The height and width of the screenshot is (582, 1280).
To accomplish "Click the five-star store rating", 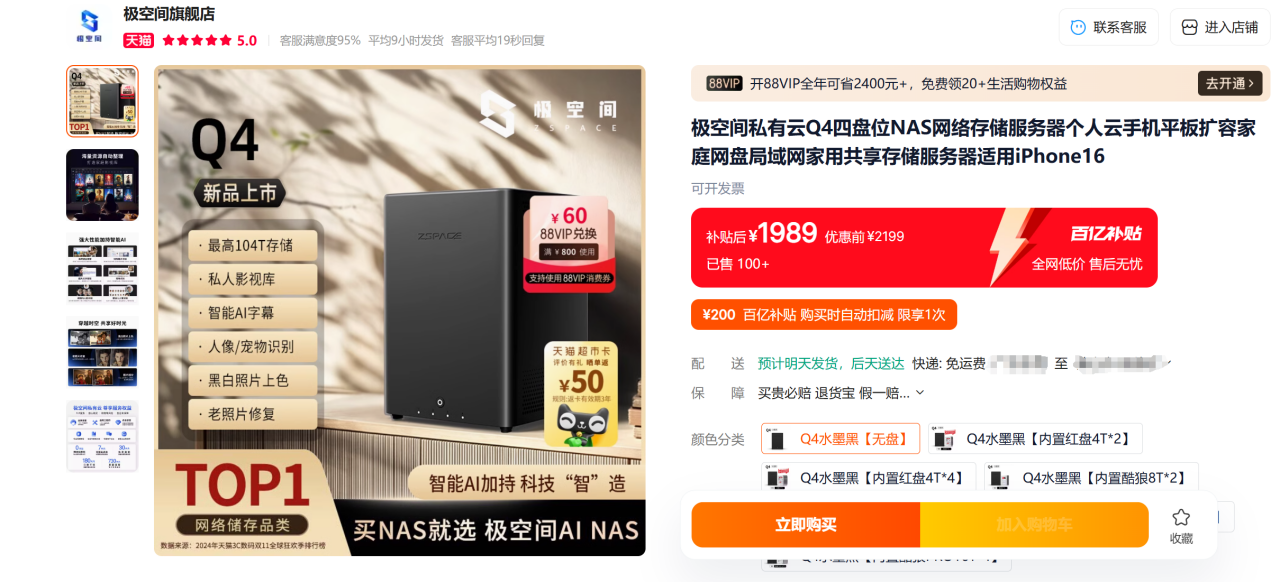I will 197,41.
